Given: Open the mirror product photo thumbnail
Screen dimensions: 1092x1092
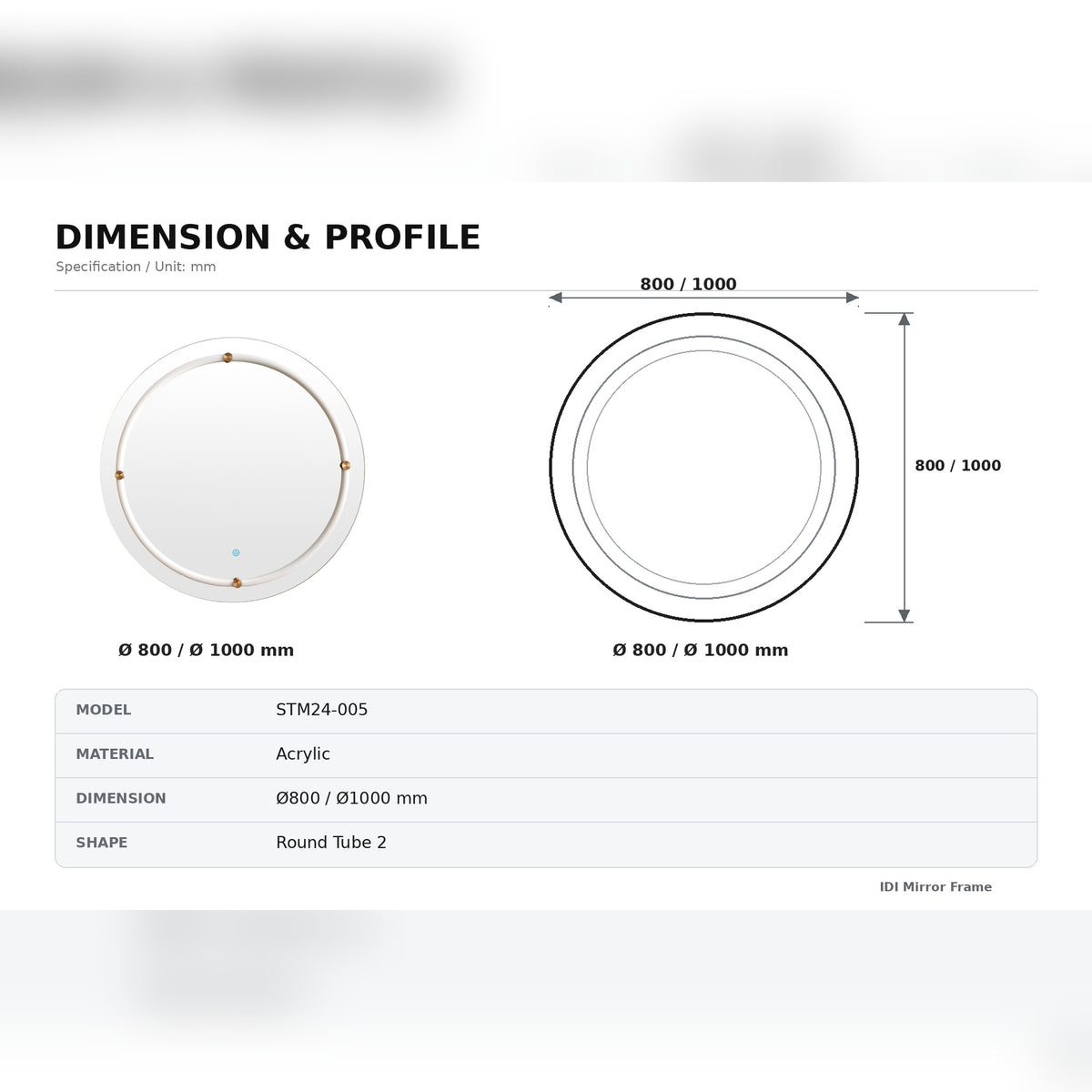Looking at the screenshot, I should click(233, 470).
